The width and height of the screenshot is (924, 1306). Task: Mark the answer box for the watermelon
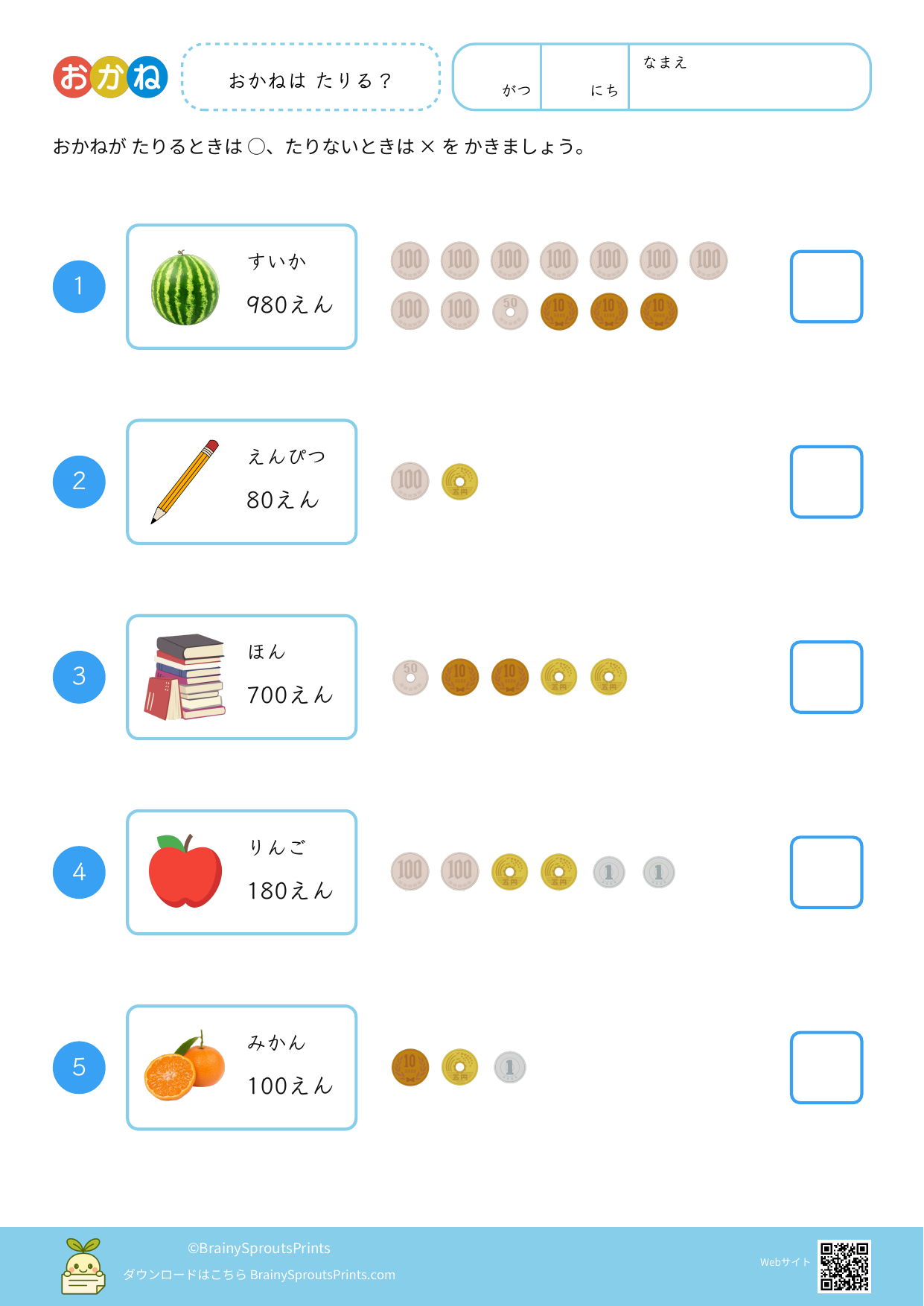826,287
